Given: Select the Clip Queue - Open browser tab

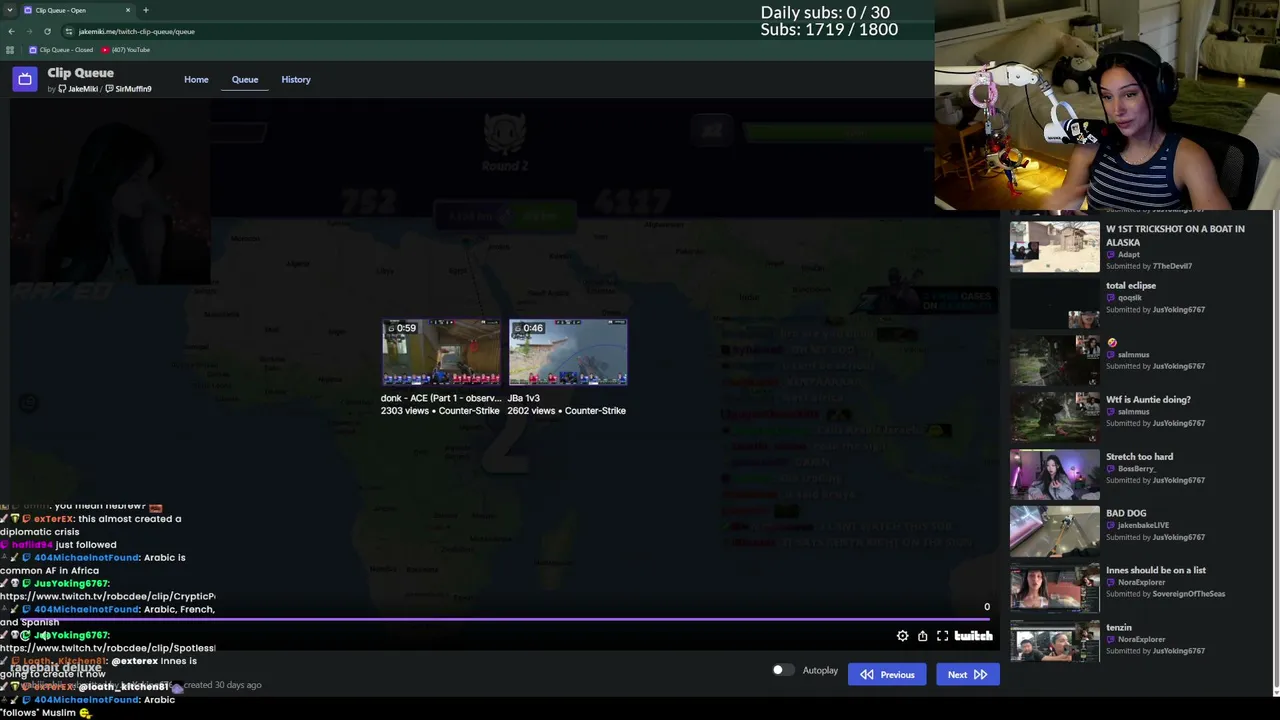Looking at the screenshot, I should pos(76,10).
